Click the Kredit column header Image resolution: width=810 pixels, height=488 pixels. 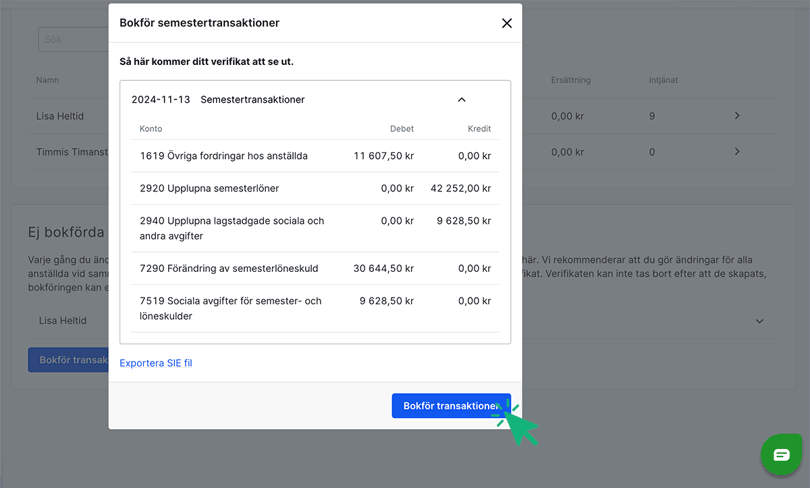coord(479,129)
